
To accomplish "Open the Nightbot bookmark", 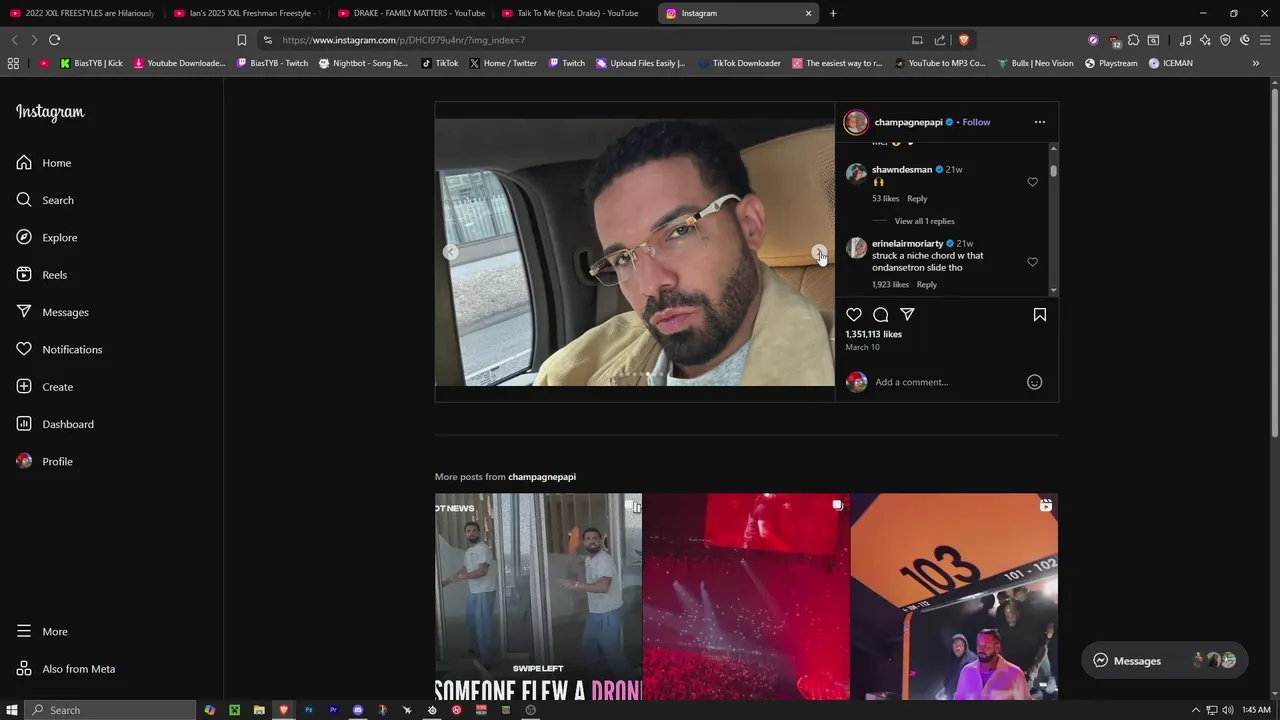I will pyautogui.click(x=363, y=63).
